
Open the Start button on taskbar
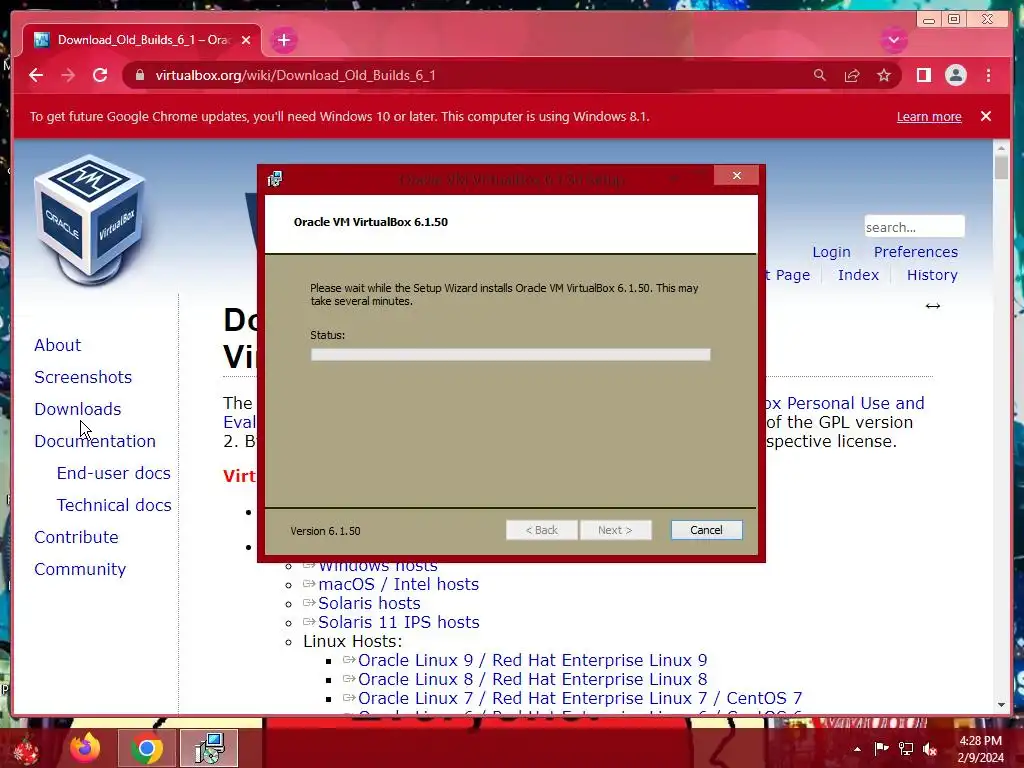[x=26, y=748]
